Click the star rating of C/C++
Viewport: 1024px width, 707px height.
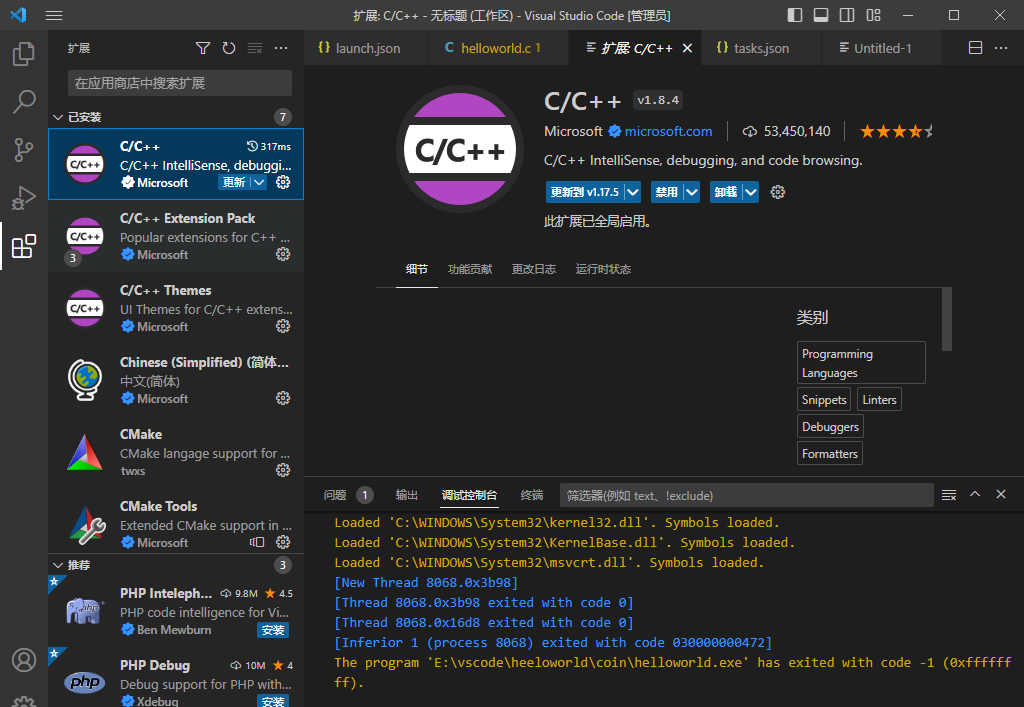897,131
